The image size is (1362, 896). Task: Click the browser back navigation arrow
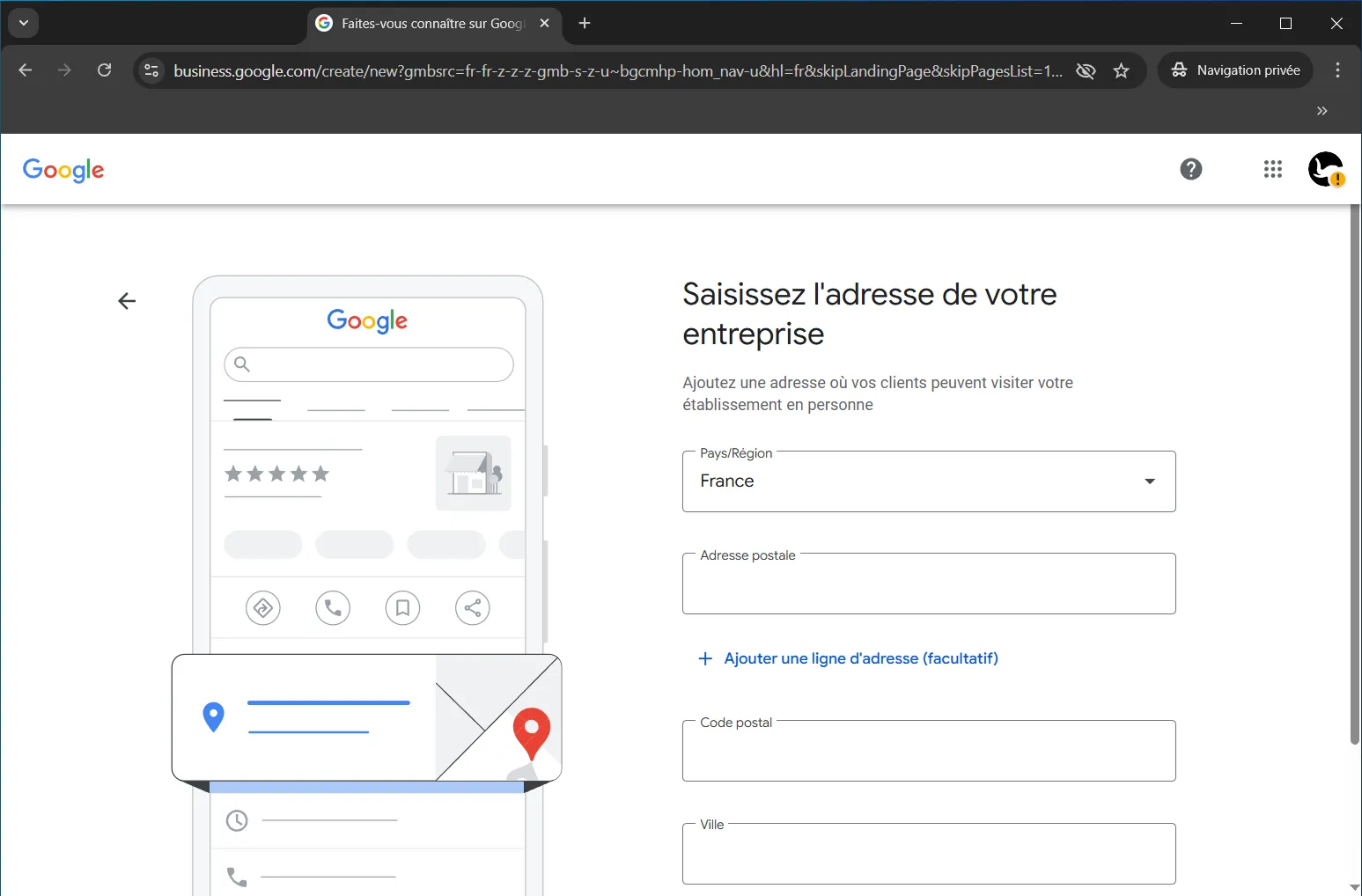(26, 70)
